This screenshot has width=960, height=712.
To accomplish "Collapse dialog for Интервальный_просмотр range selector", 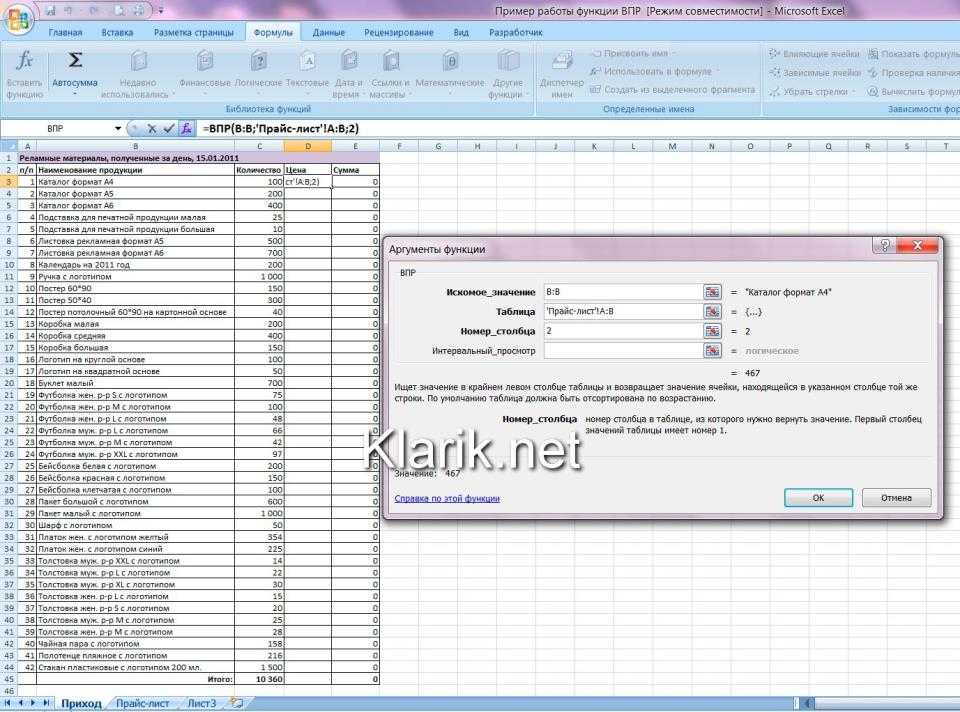I will click(712, 351).
